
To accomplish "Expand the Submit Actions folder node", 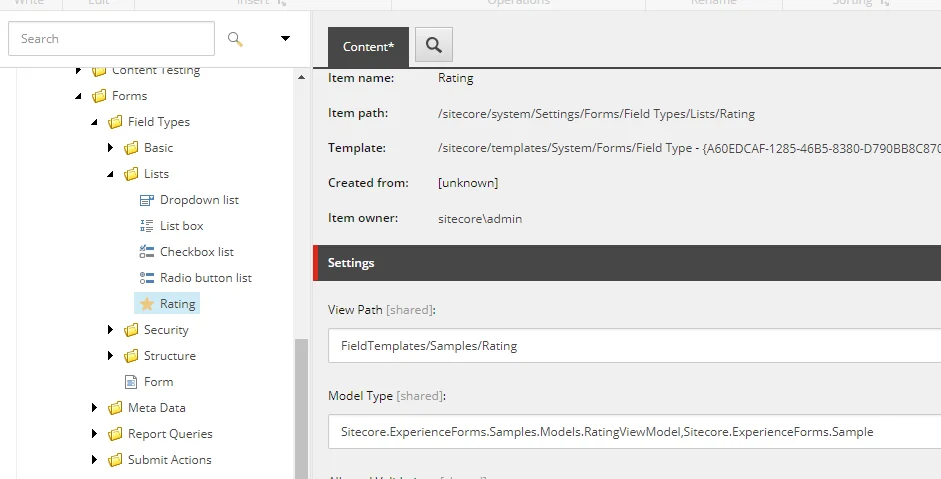I will pyautogui.click(x=94, y=459).
